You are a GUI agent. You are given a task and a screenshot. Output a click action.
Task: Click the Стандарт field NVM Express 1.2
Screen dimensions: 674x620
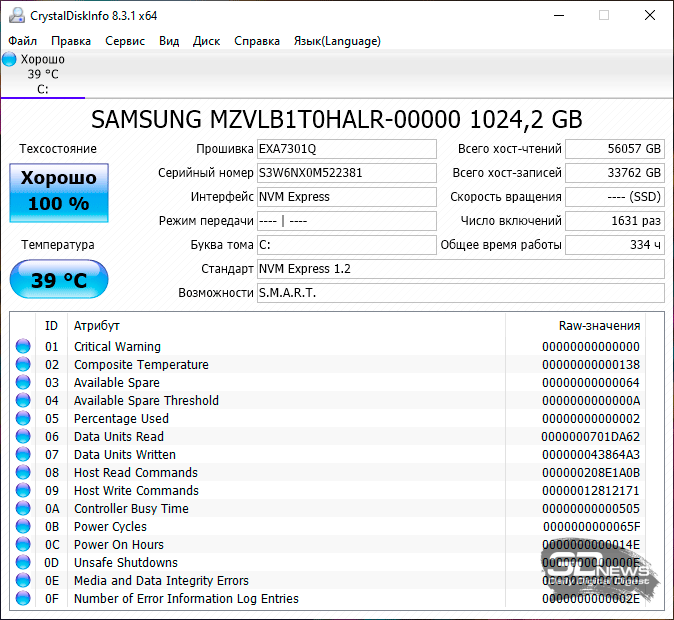(461, 269)
